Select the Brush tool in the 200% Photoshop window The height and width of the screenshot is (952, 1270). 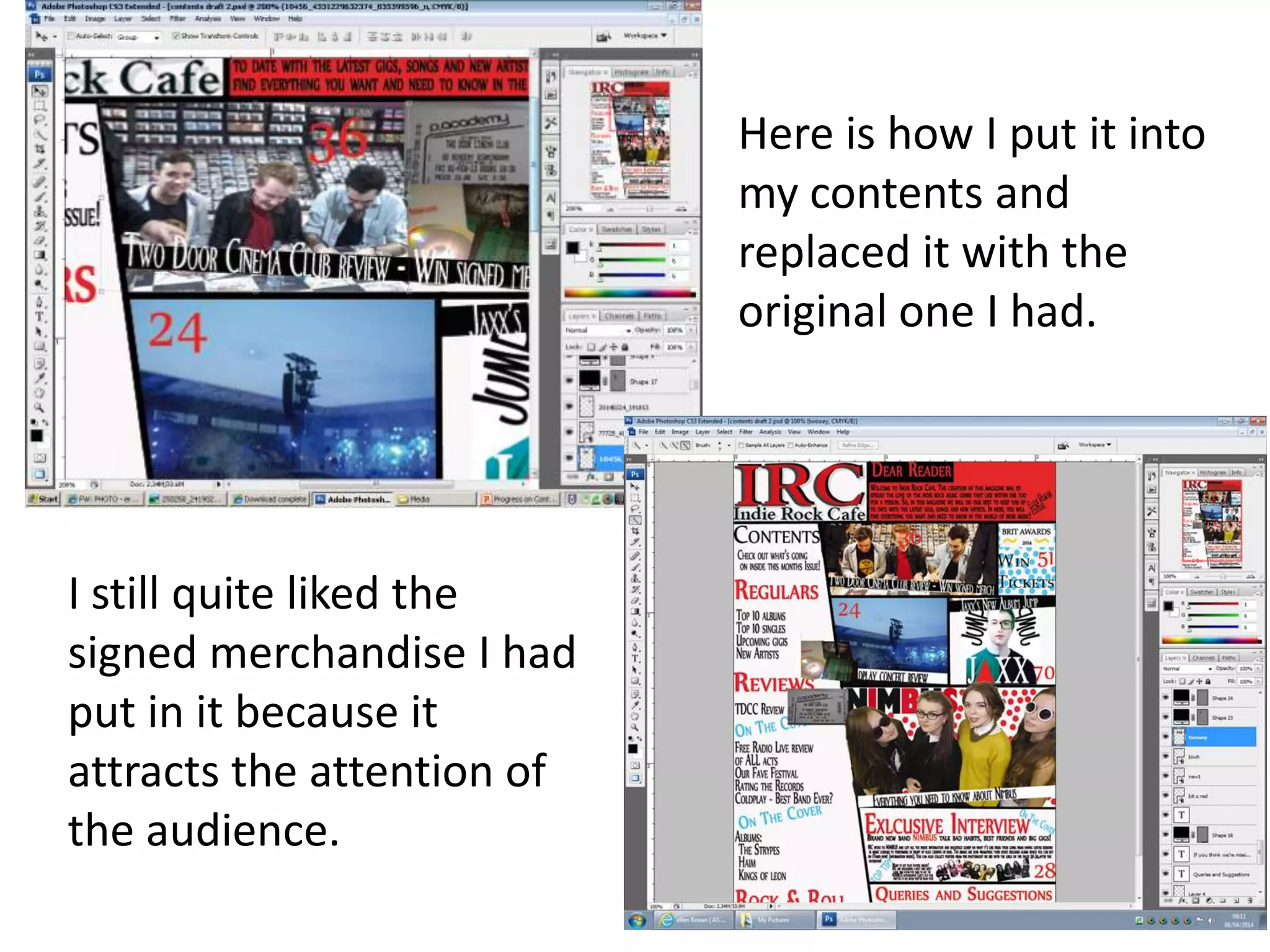click(x=39, y=197)
